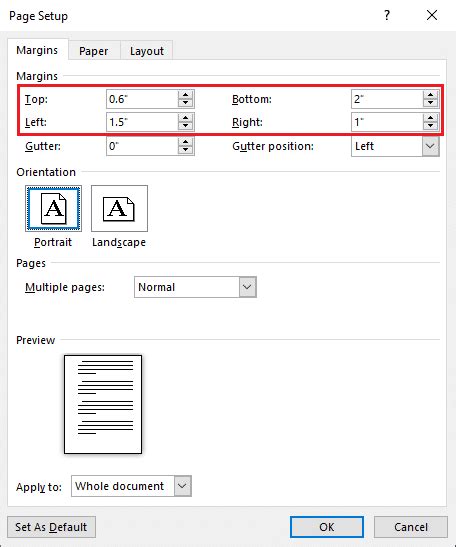Switch to the Paper tab
Image resolution: width=456 pixels, height=547 pixels.
tap(94, 51)
